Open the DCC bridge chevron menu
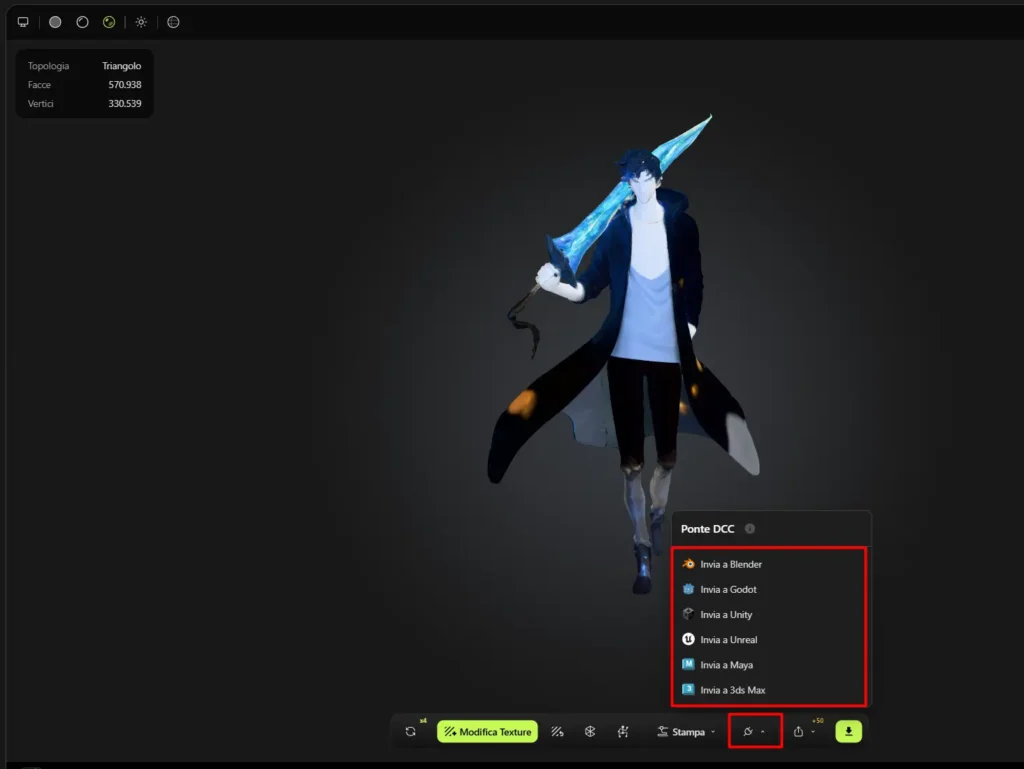The width and height of the screenshot is (1024, 769). [x=763, y=731]
